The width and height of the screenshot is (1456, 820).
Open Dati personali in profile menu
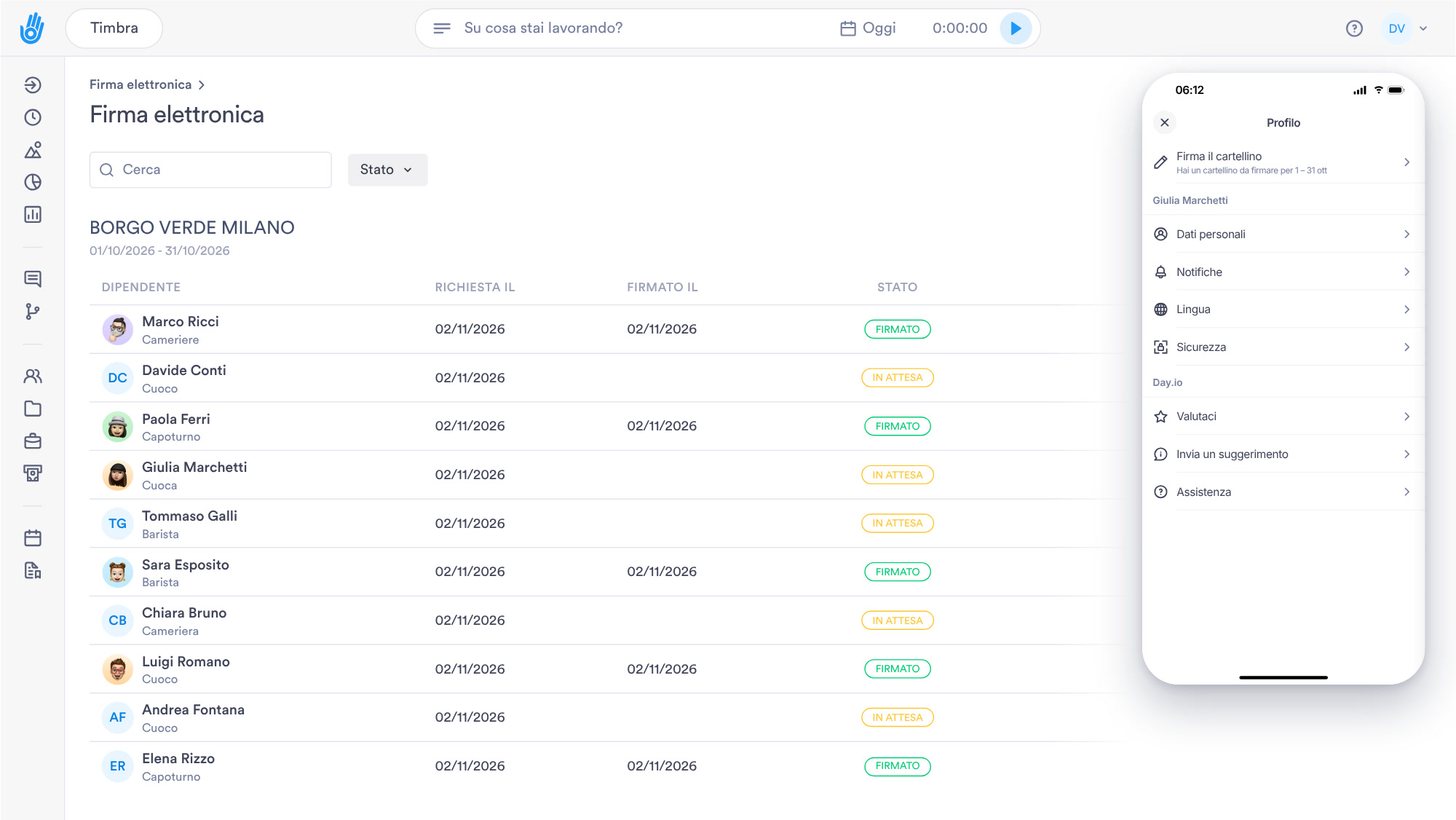[x=1283, y=234]
